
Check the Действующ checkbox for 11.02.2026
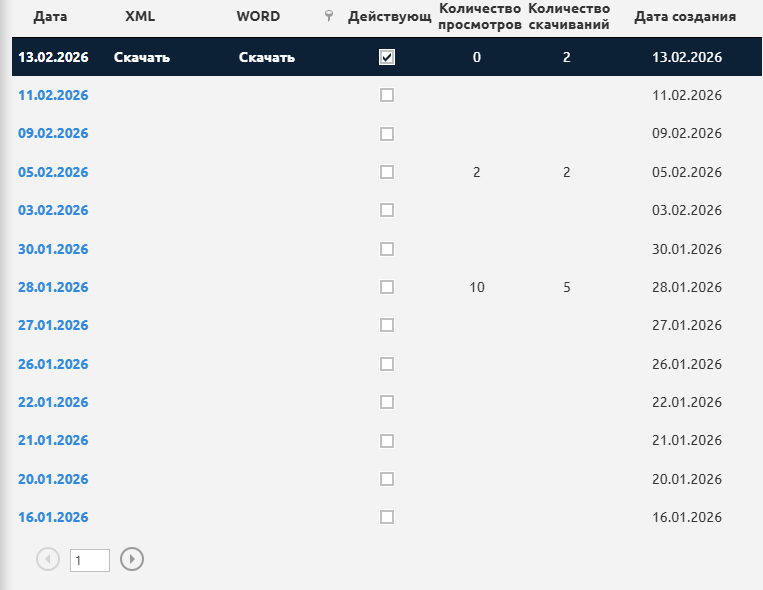click(387, 95)
